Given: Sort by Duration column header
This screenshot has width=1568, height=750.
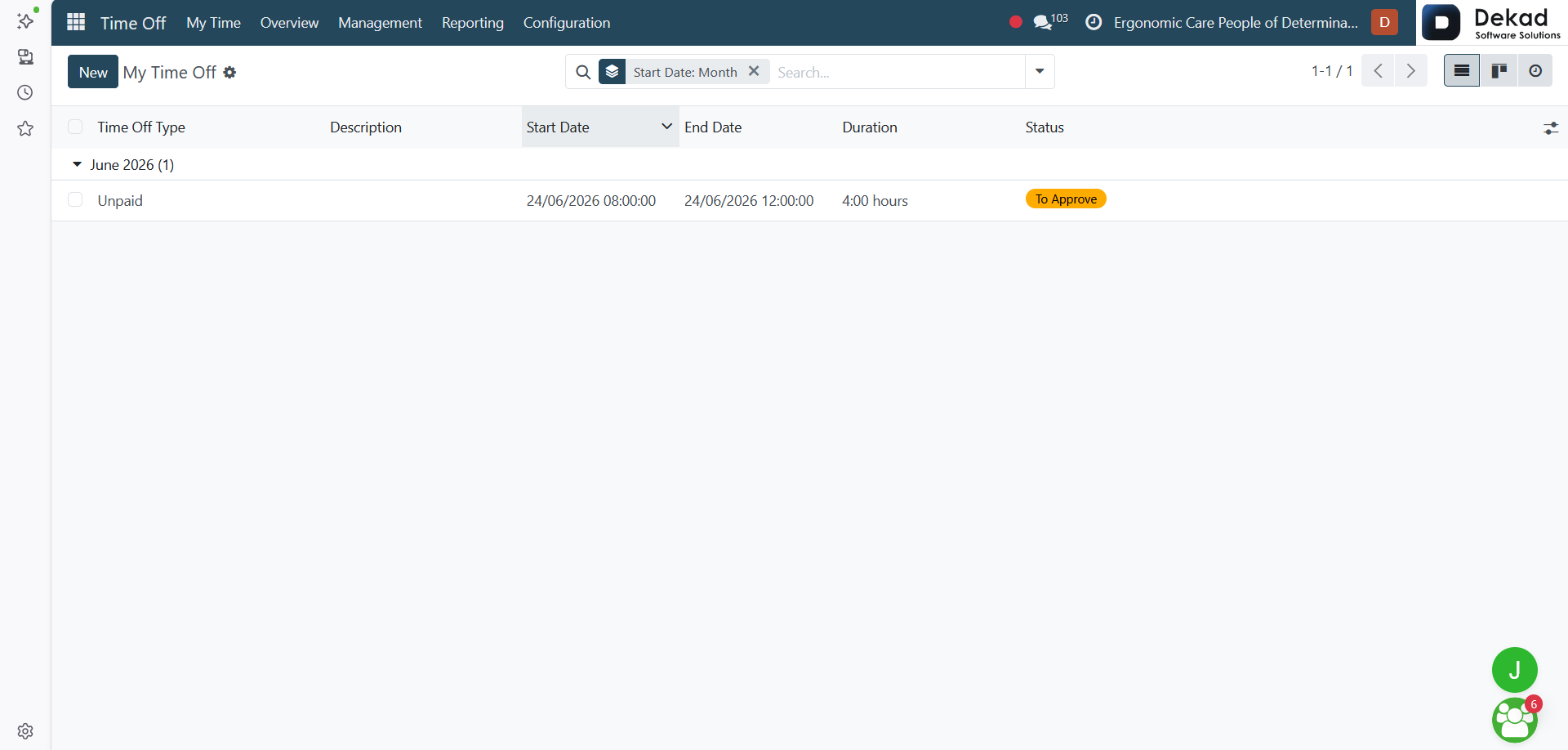Looking at the screenshot, I should click(870, 127).
